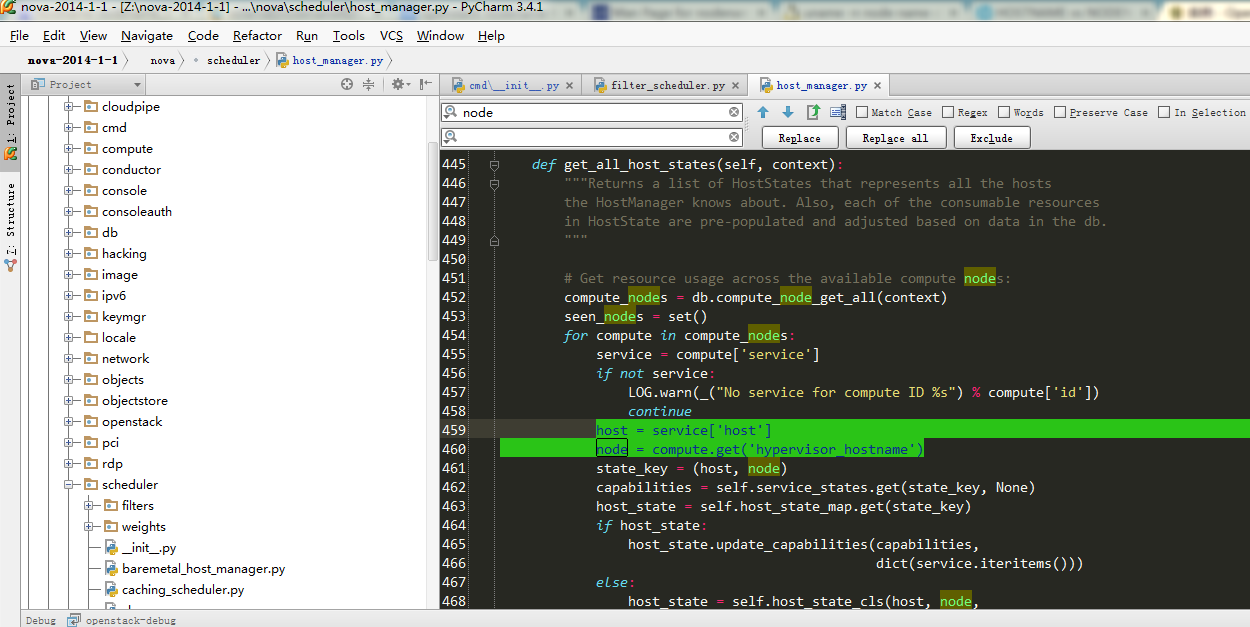Click the nova breadcrumb
The width and height of the screenshot is (1250, 627).
point(162,60)
